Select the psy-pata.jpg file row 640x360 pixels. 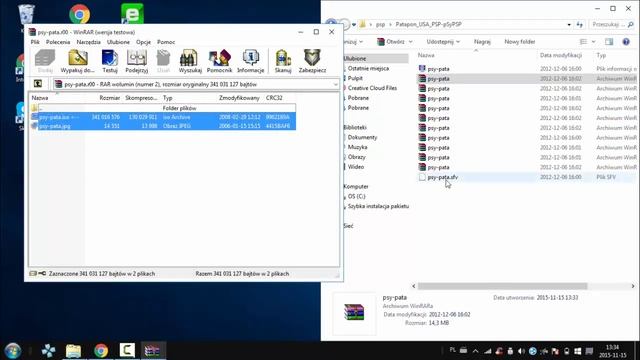pos(163,126)
